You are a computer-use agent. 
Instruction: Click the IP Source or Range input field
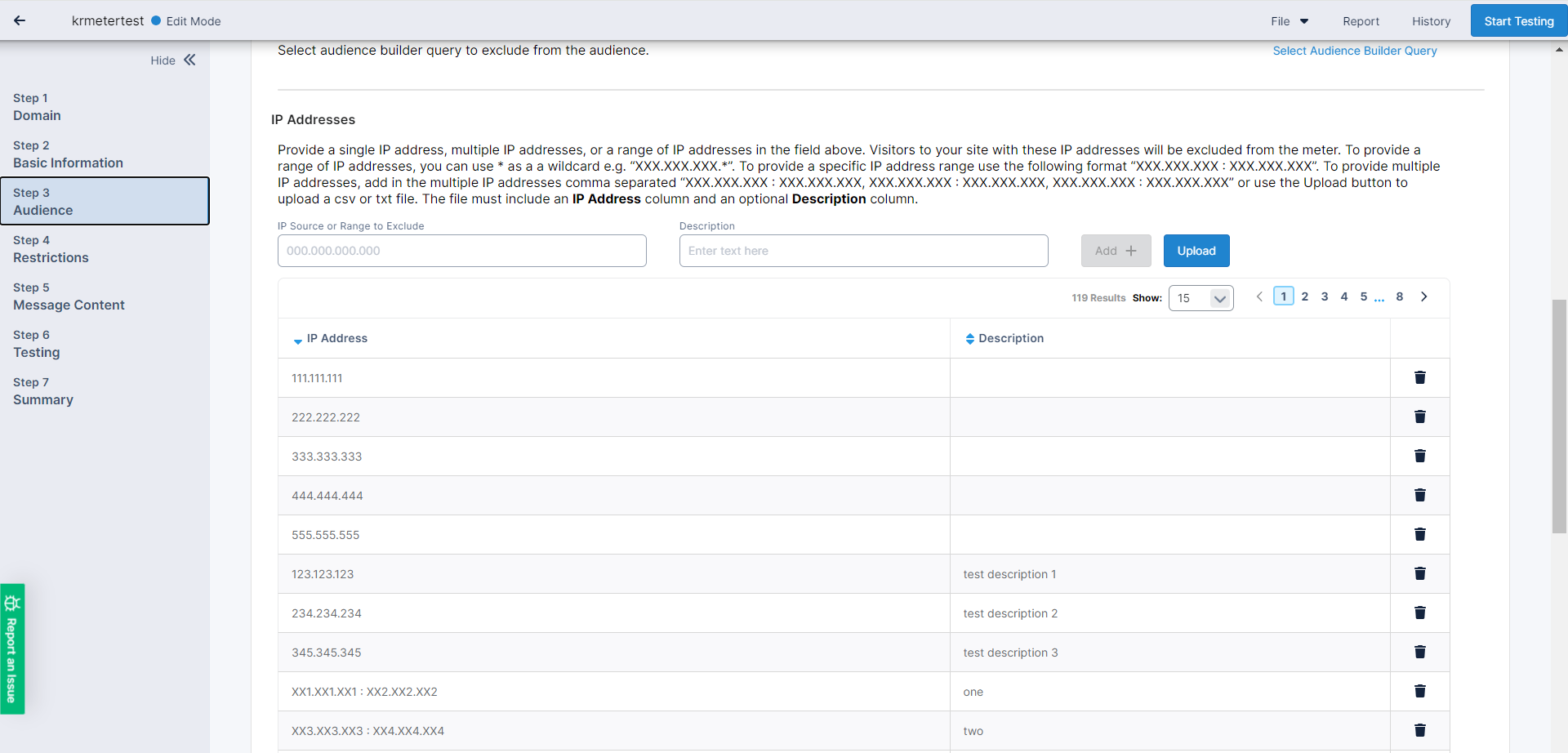tap(461, 251)
